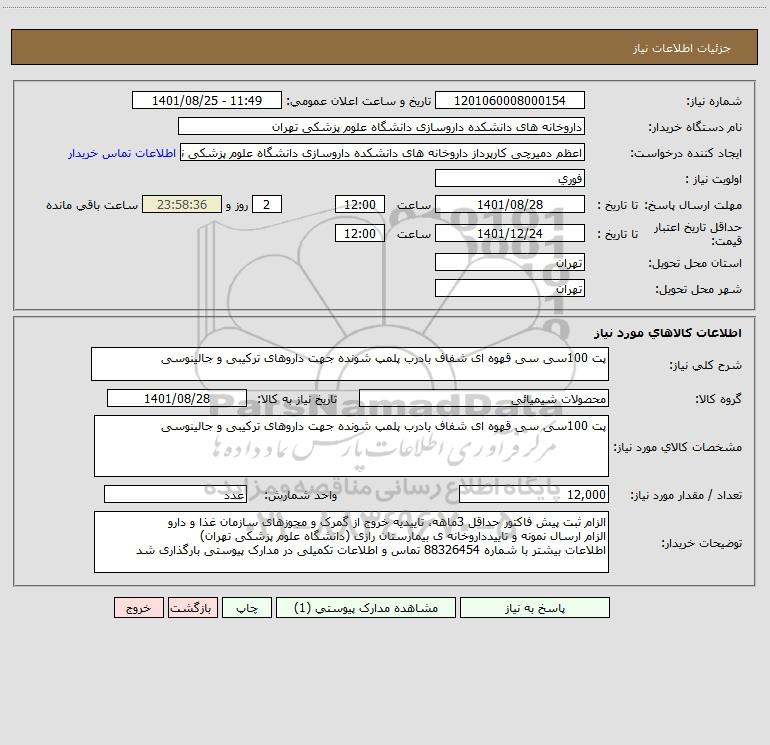Click response deadline date 1401/08/28 field
Image resolution: width=770 pixels, height=745 pixels.
[510, 204]
